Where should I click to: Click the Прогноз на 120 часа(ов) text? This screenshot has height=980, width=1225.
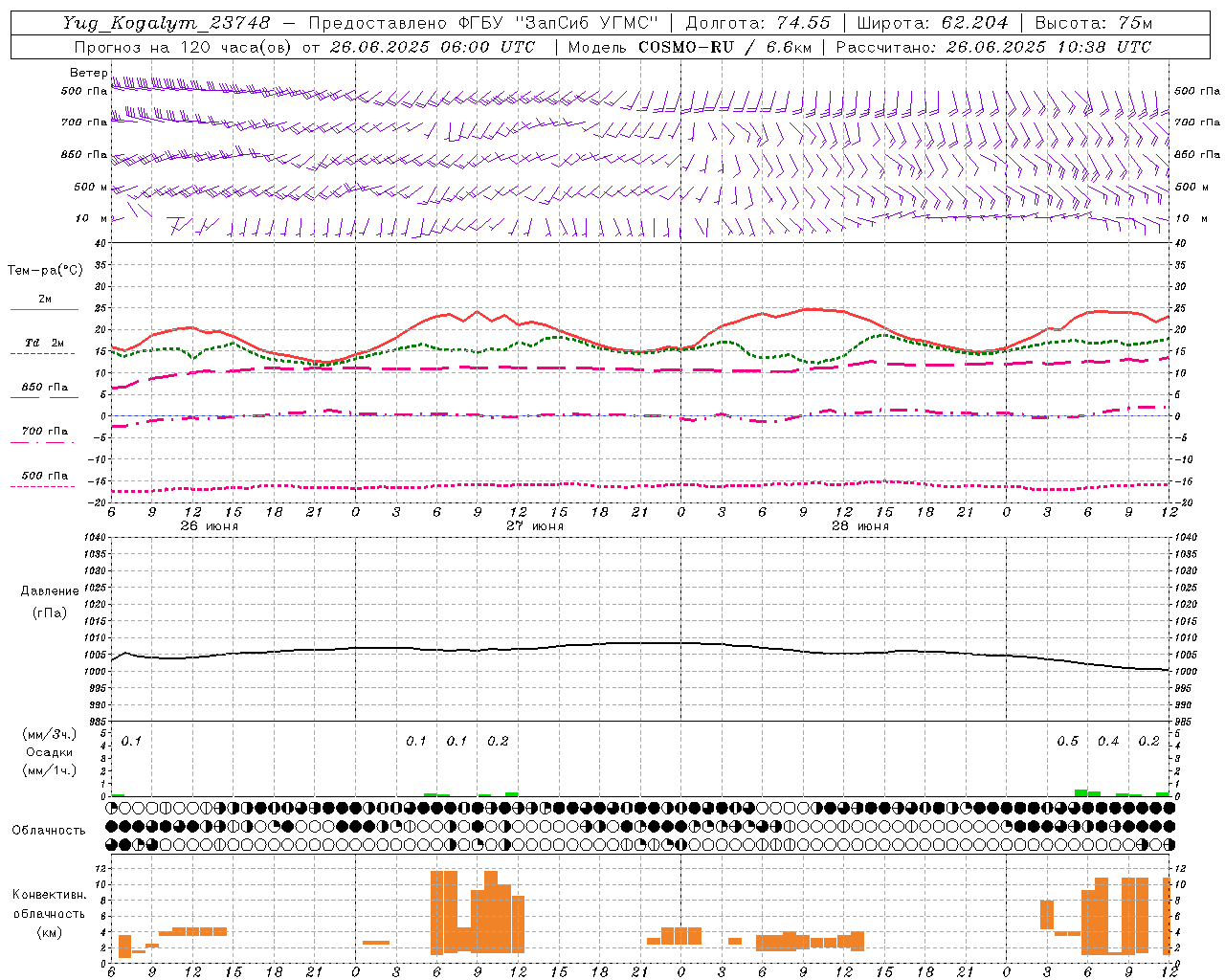point(182,47)
